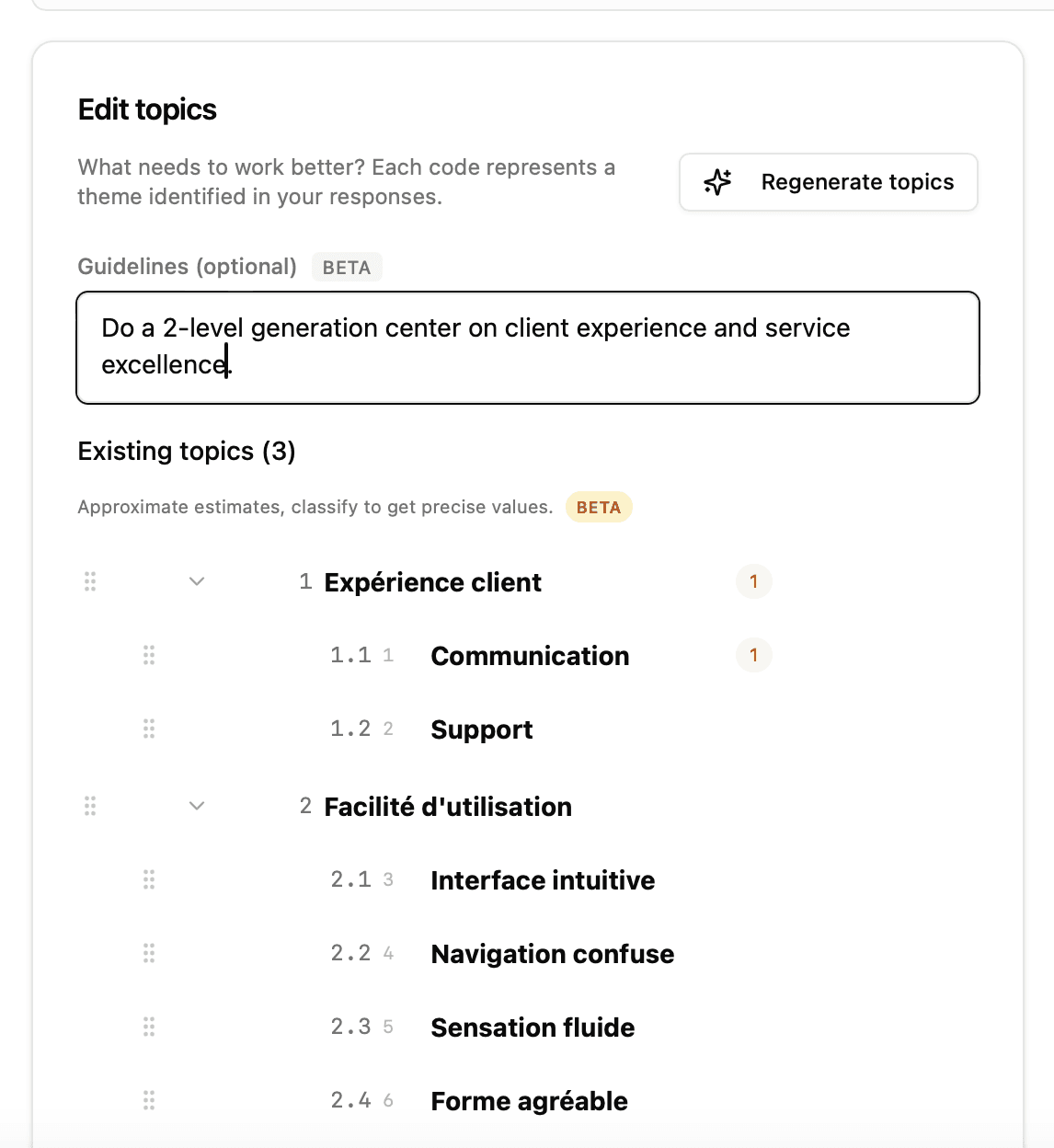
Task: Click the drag handle for Interface intuitive
Action: point(149,879)
